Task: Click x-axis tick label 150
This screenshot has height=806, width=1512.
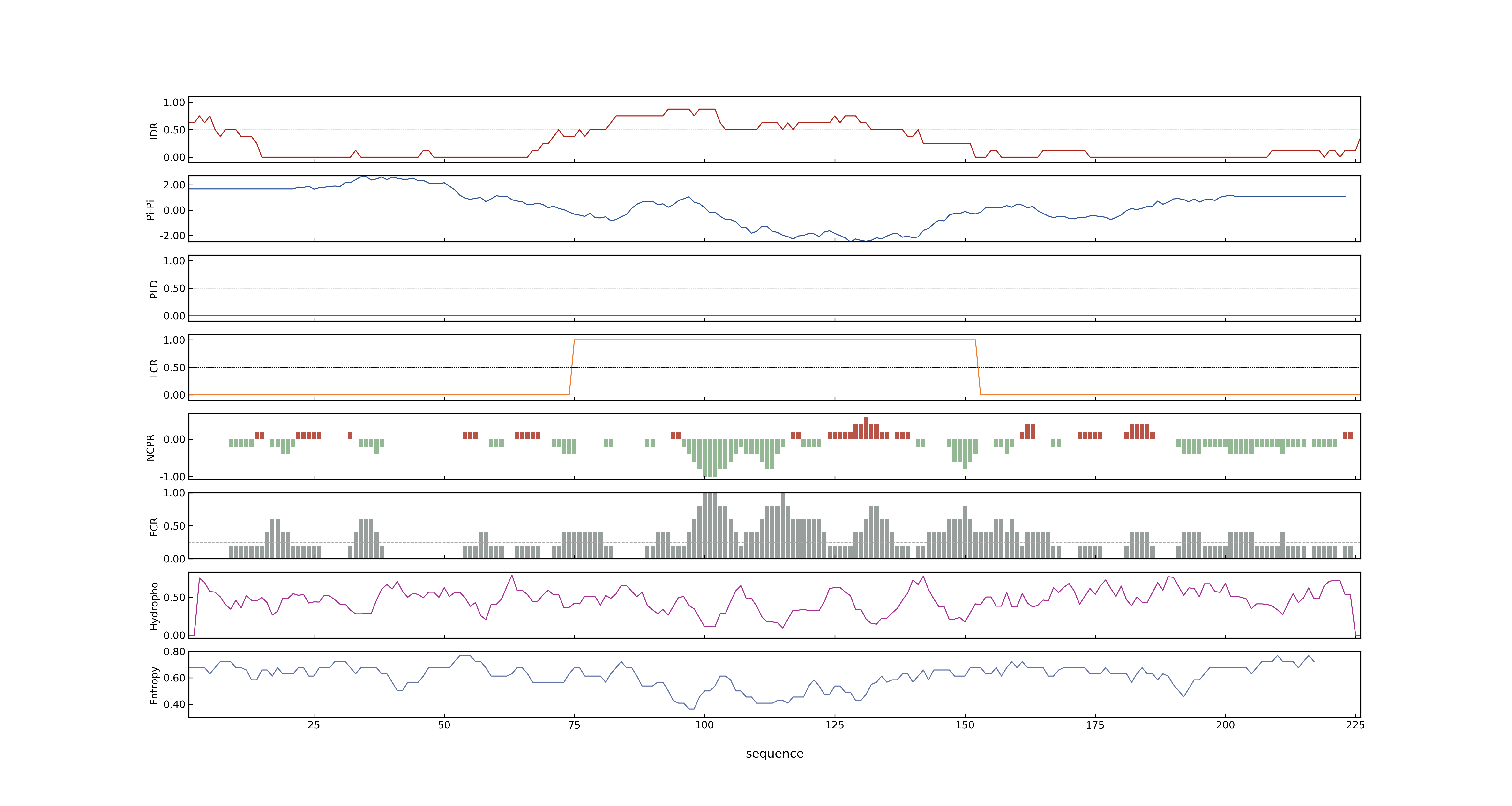Action: (x=965, y=725)
